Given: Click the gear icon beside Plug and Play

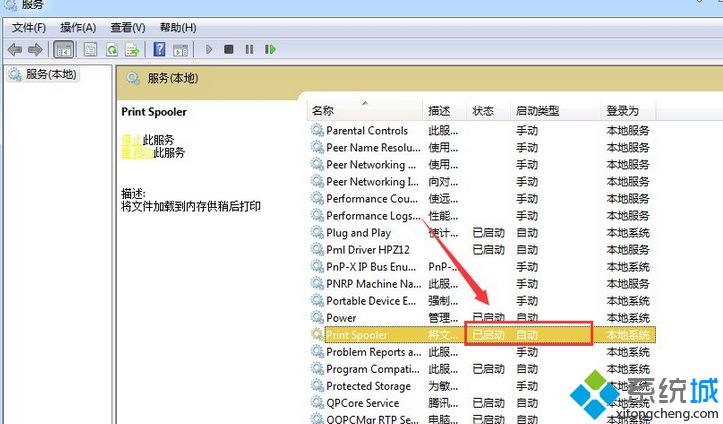Looking at the screenshot, I should tap(317, 233).
